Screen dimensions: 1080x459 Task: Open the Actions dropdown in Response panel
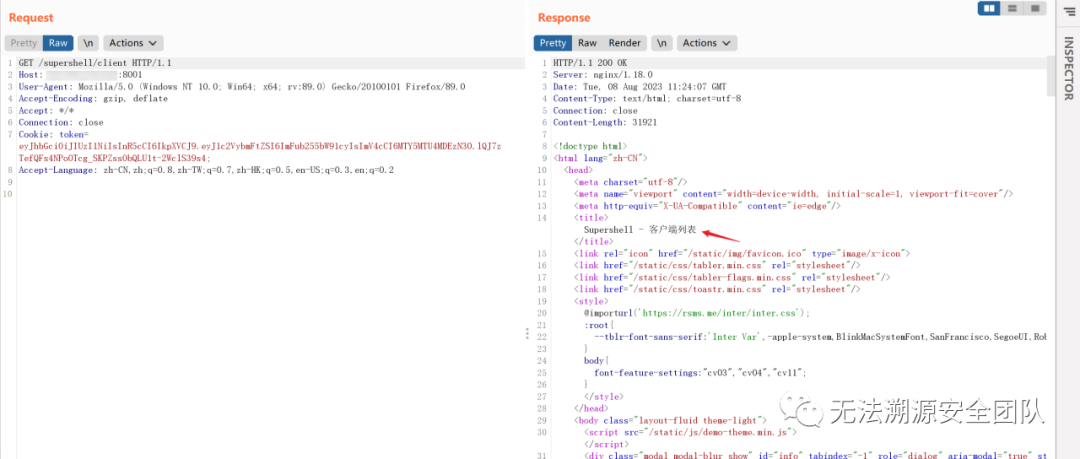(x=707, y=43)
